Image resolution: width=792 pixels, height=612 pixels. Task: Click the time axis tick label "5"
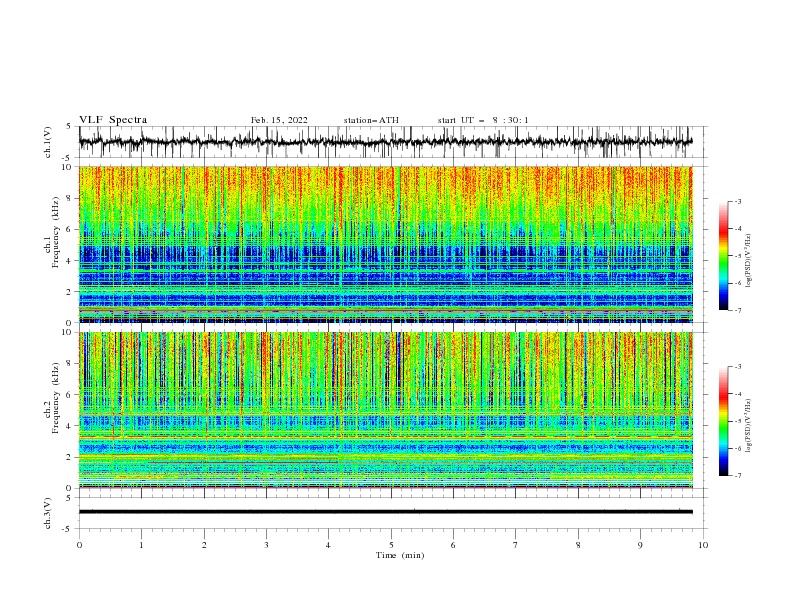click(391, 545)
